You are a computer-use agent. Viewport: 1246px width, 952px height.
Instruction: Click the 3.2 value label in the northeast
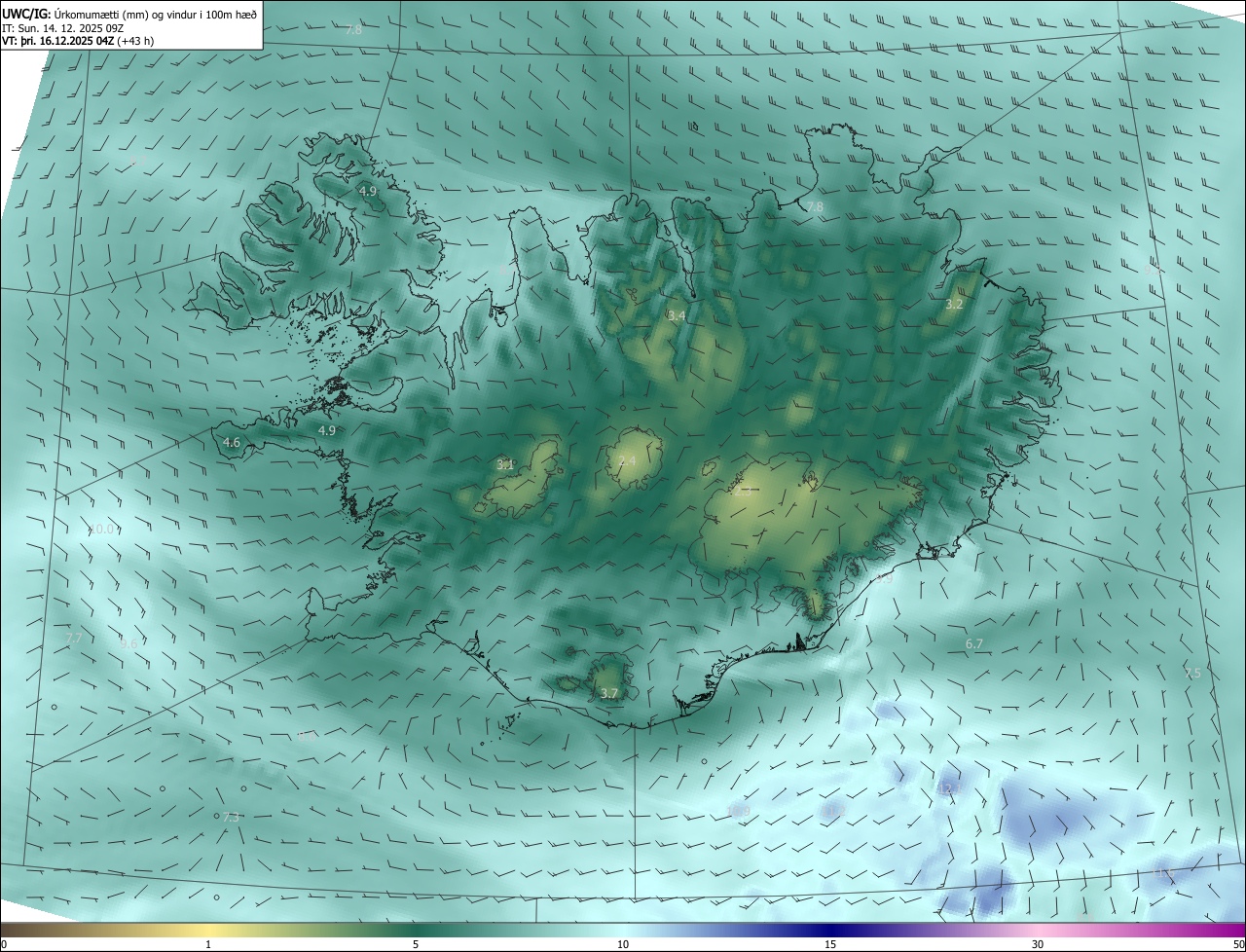(954, 304)
